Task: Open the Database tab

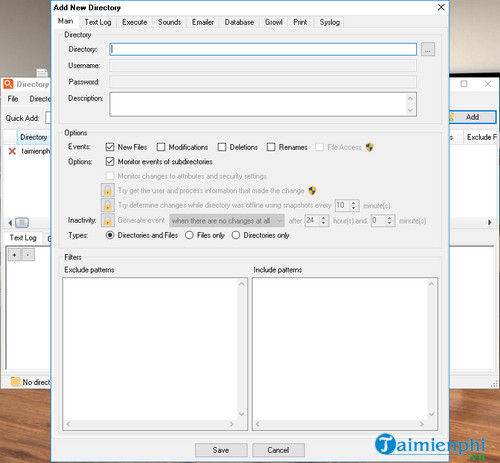Action: click(239, 22)
